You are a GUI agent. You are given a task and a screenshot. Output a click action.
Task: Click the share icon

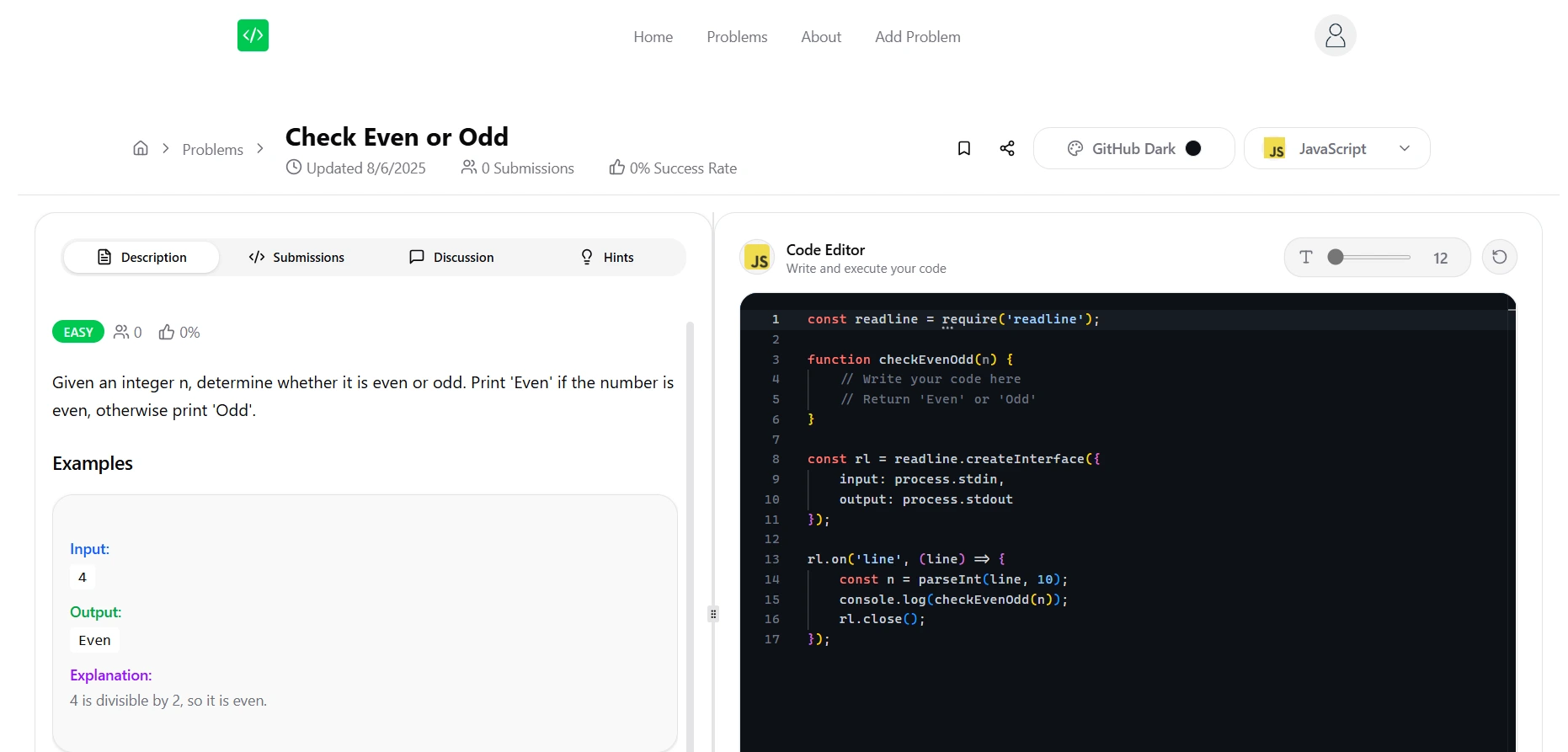(1007, 148)
